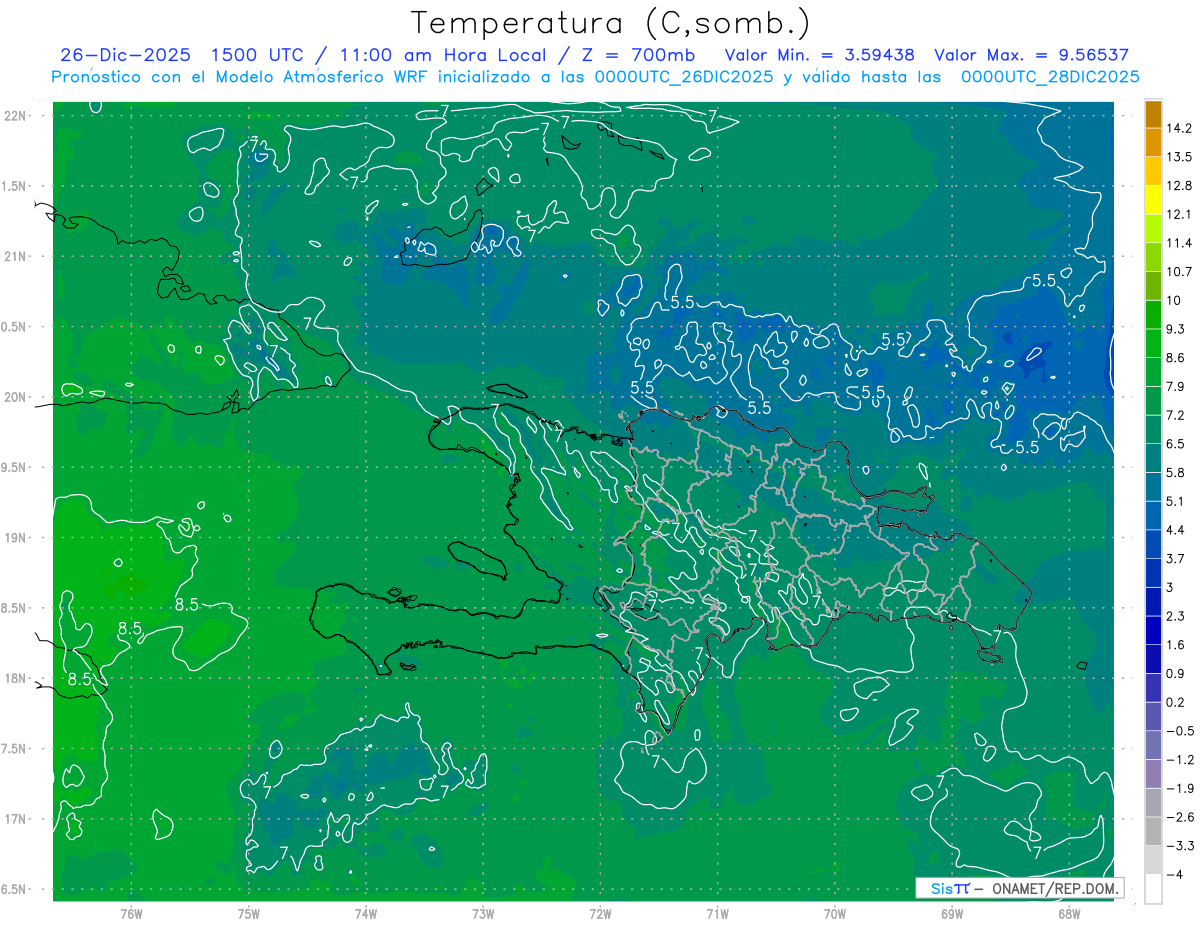The width and height of the screenshot is (1200, 927).
Task: Click the 3.7 legend value
Action: tap(1176, 559)
